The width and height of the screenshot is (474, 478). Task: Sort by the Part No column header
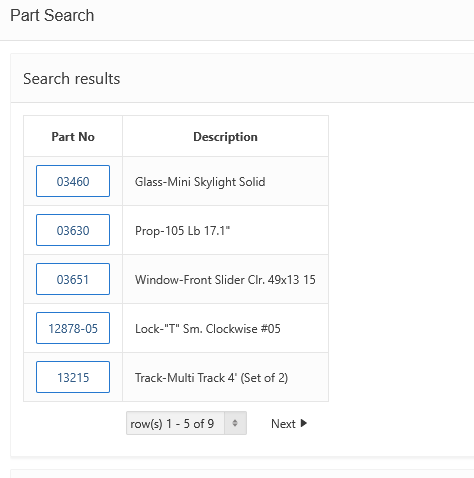click(x=73, y=137)
